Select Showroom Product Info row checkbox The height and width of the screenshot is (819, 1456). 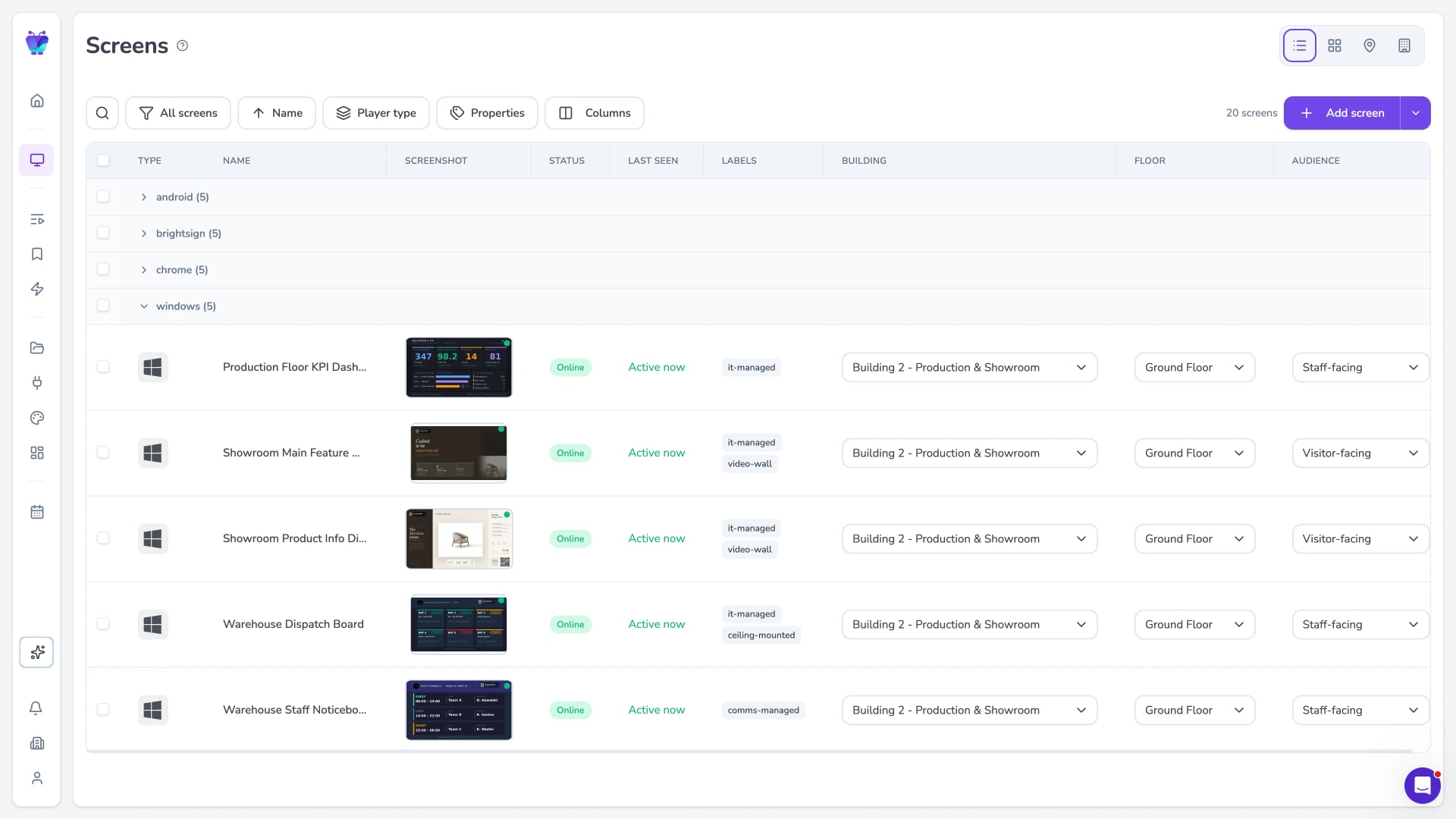pos(103,538)
